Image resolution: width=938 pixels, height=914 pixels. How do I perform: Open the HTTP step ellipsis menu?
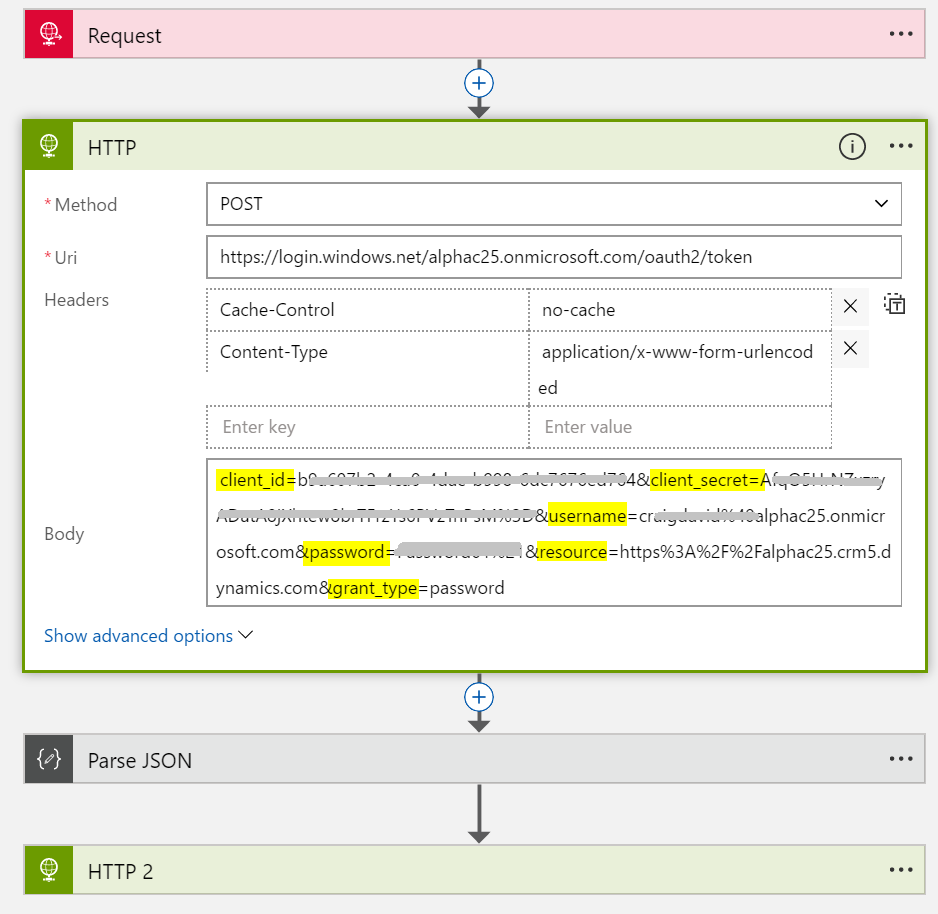(x=900, y=146)
